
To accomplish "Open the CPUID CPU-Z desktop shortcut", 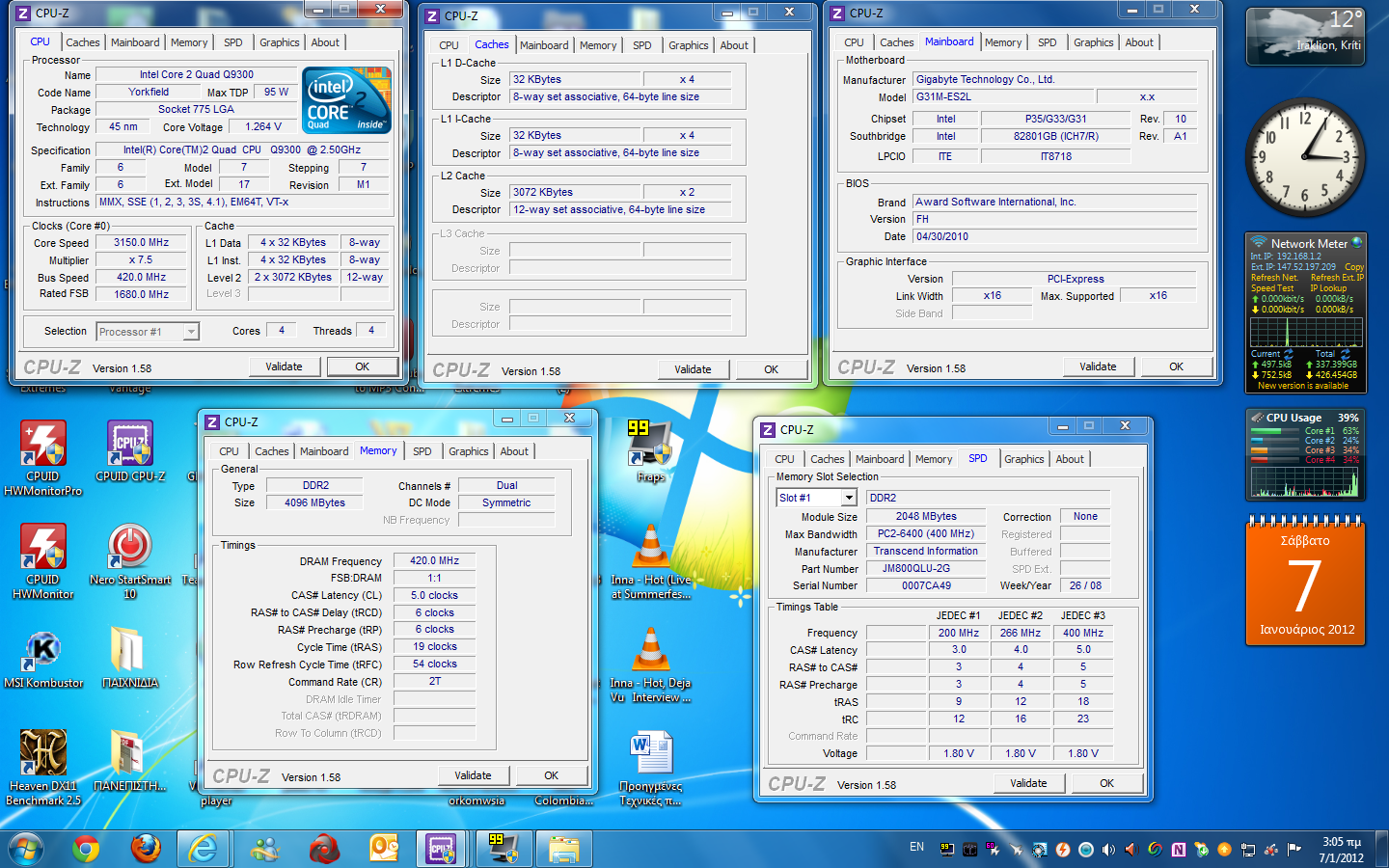I will [130, 451].
